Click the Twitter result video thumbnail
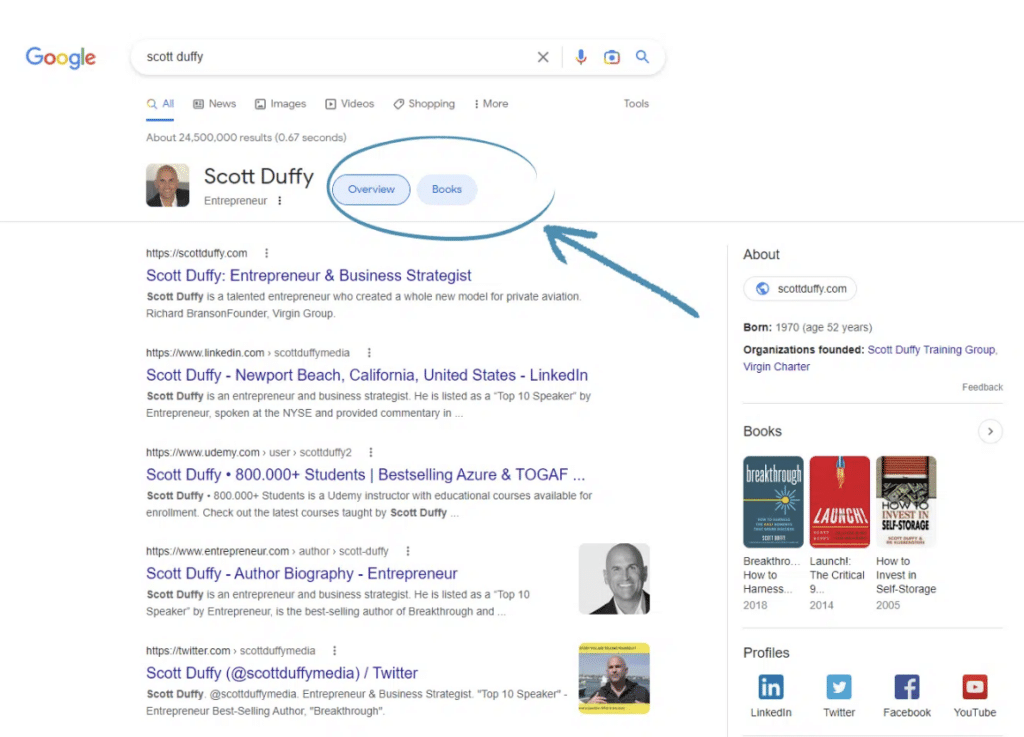The width and height of the screenshot is (1024, 737). [615, 678]
